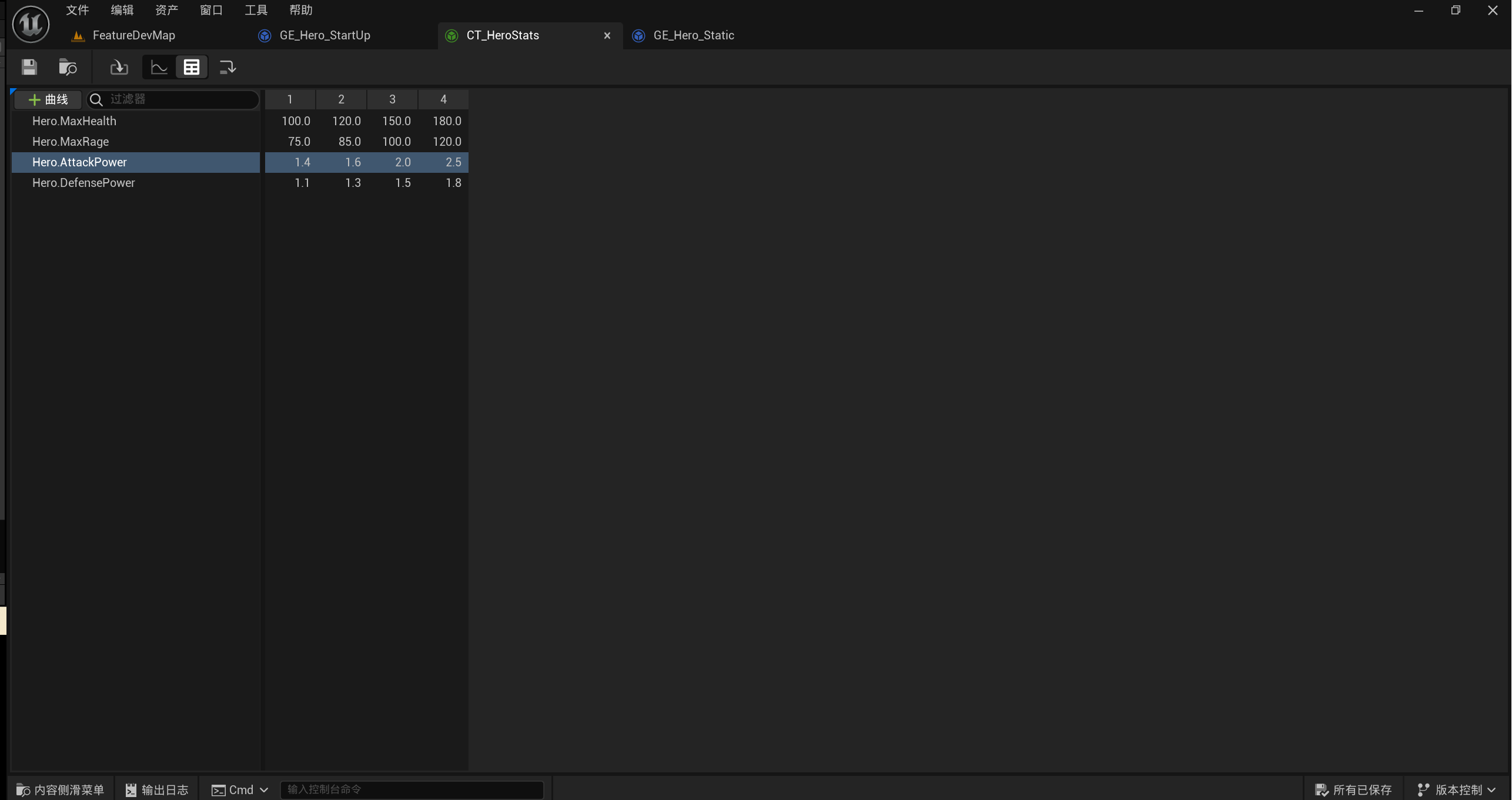Open the 资产 menu
The image size is (1512, 800).
[166, 10]
